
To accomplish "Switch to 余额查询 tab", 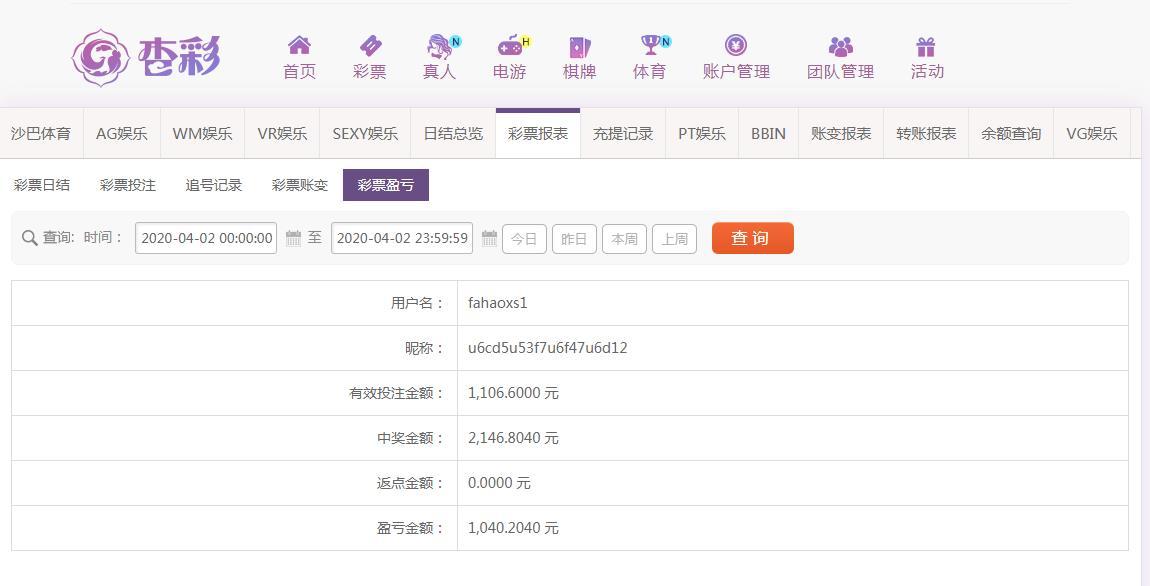I will click(x=1011, y=133).
